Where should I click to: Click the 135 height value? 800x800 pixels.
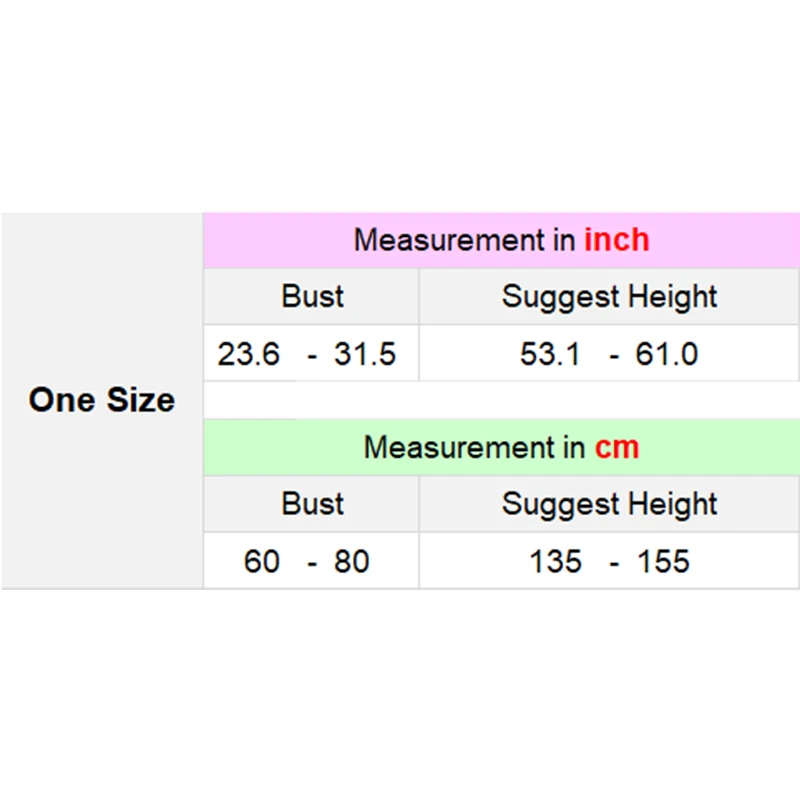tap(555, 561)
